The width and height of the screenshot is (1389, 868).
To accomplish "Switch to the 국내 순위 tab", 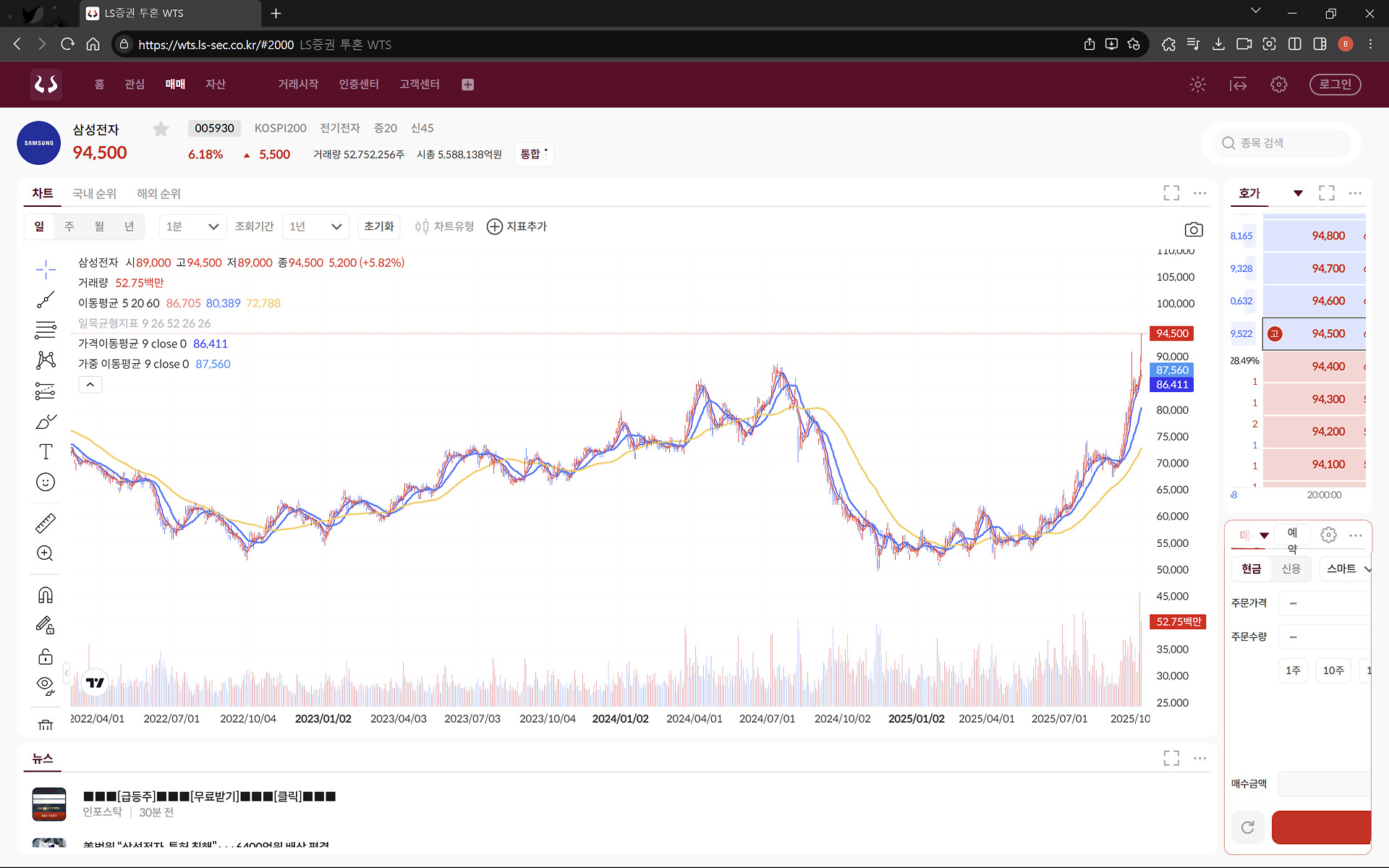I will (94, 194).
